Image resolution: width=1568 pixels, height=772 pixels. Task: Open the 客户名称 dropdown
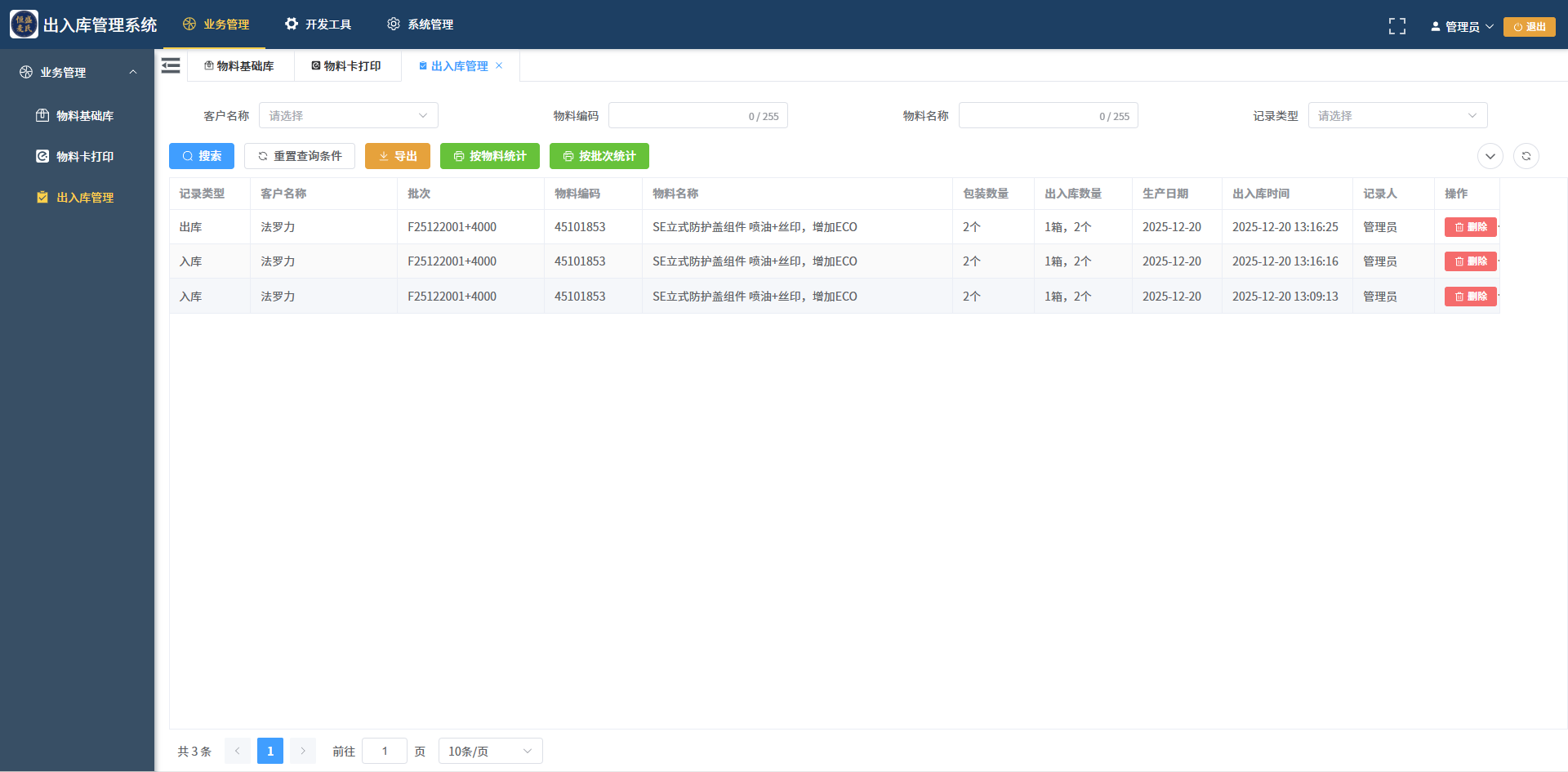(348, 116)
